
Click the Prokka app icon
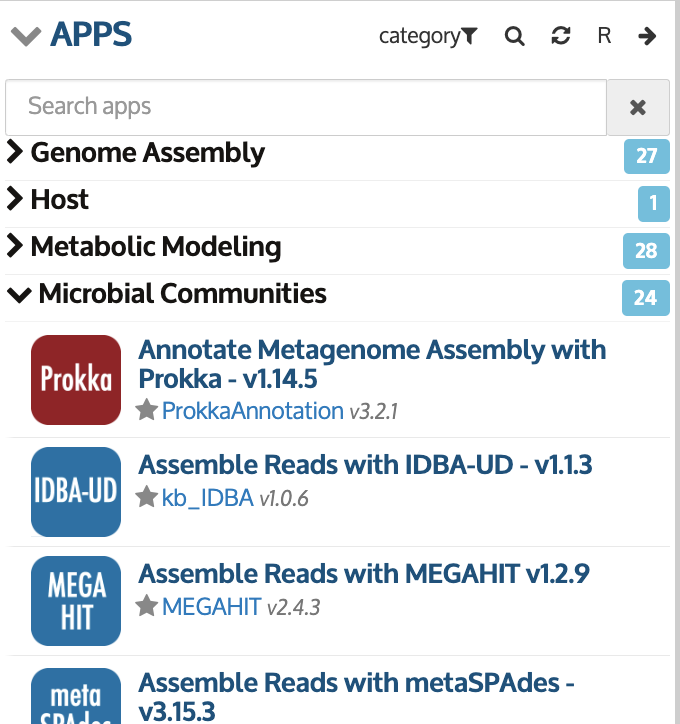[76, 380]
